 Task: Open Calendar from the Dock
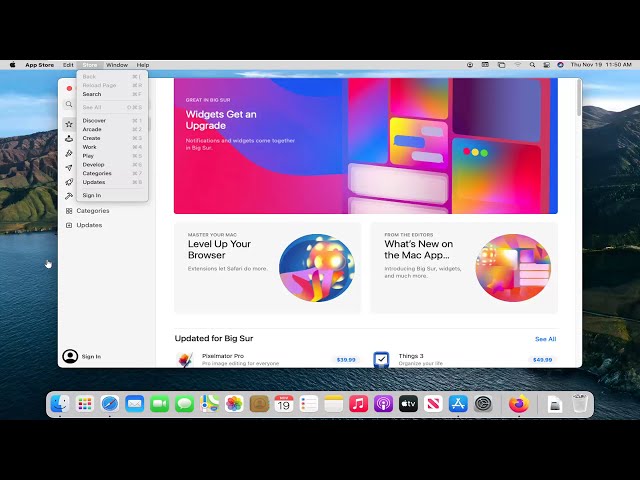pyautogui.click(x=284, y=404)
